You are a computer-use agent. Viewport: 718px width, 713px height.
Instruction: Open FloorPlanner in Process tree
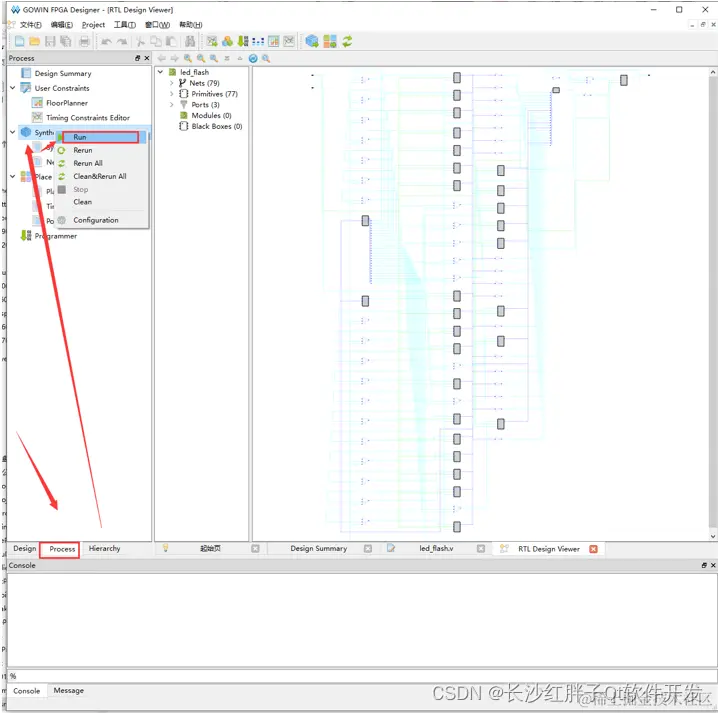[67, 103]
